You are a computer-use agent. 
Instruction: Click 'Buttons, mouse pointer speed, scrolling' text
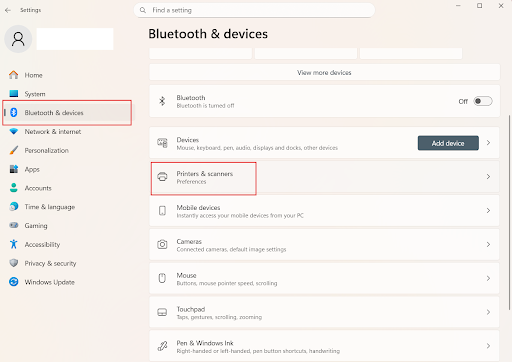[x=227, y=283]
